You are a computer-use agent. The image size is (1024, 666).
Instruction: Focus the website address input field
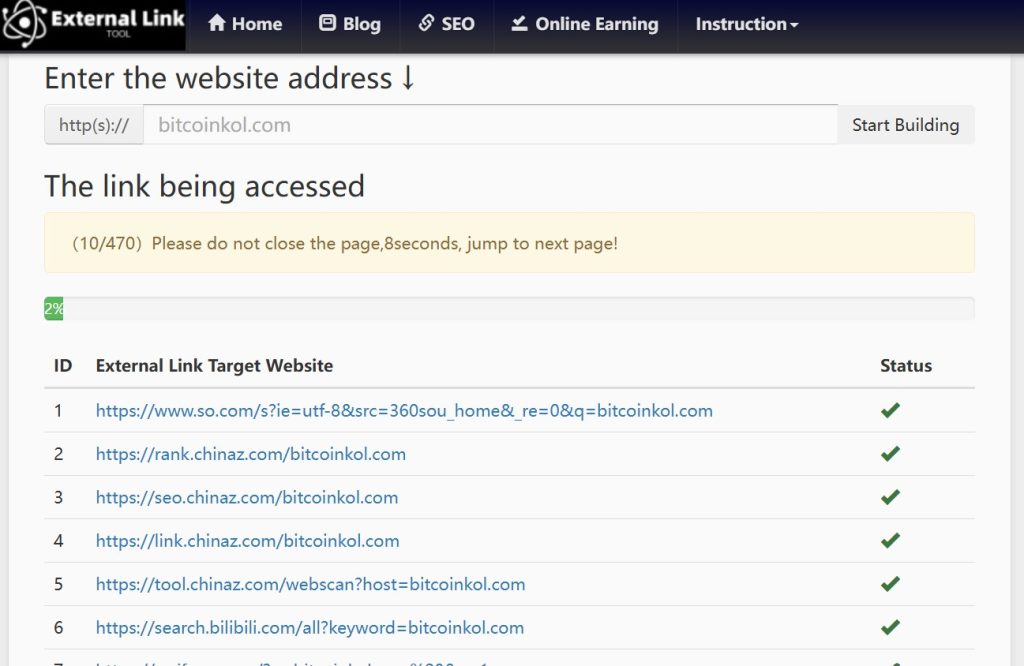pos(490,125)
